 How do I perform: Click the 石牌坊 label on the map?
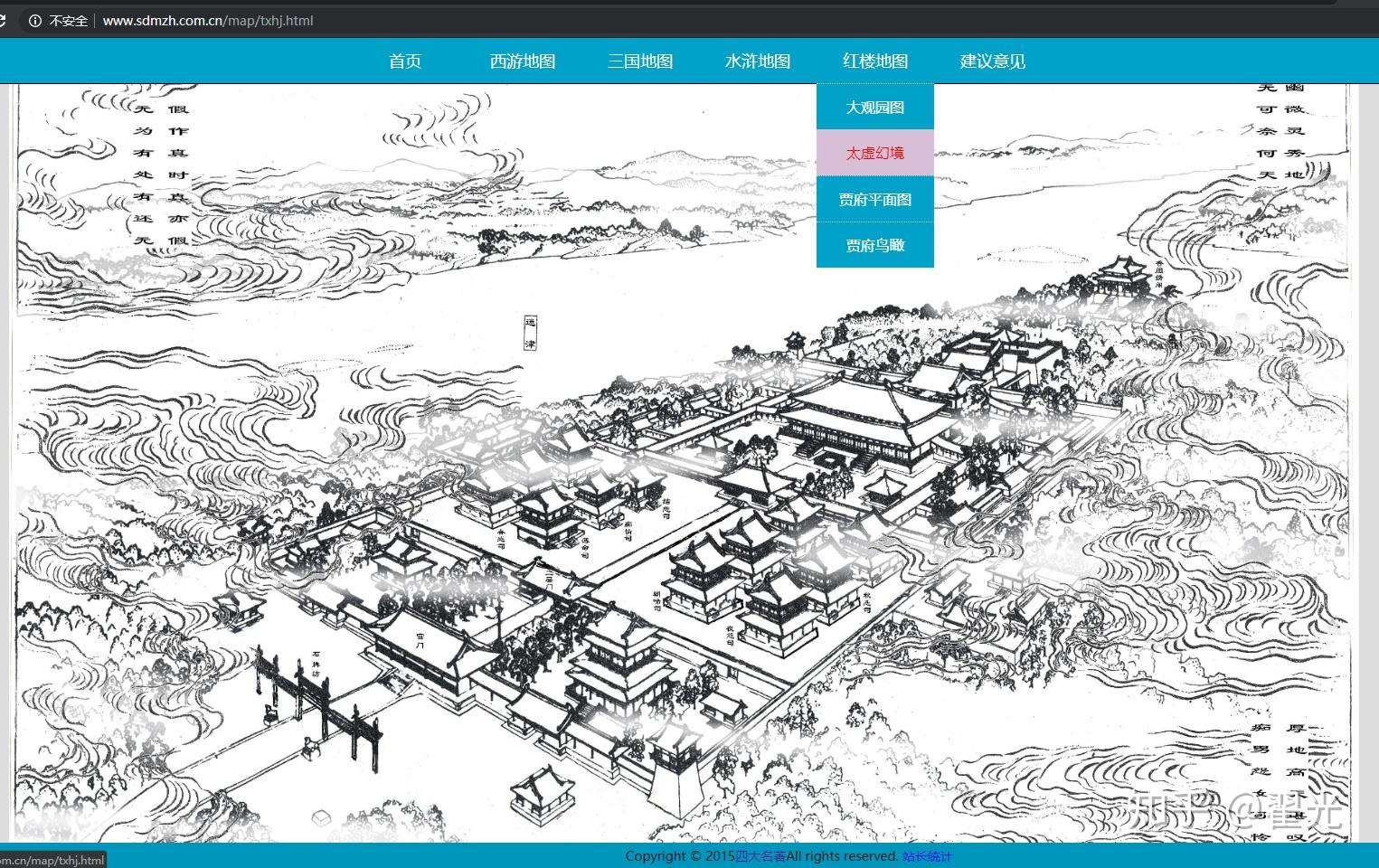pyautogui.click(x=316, y=663)
